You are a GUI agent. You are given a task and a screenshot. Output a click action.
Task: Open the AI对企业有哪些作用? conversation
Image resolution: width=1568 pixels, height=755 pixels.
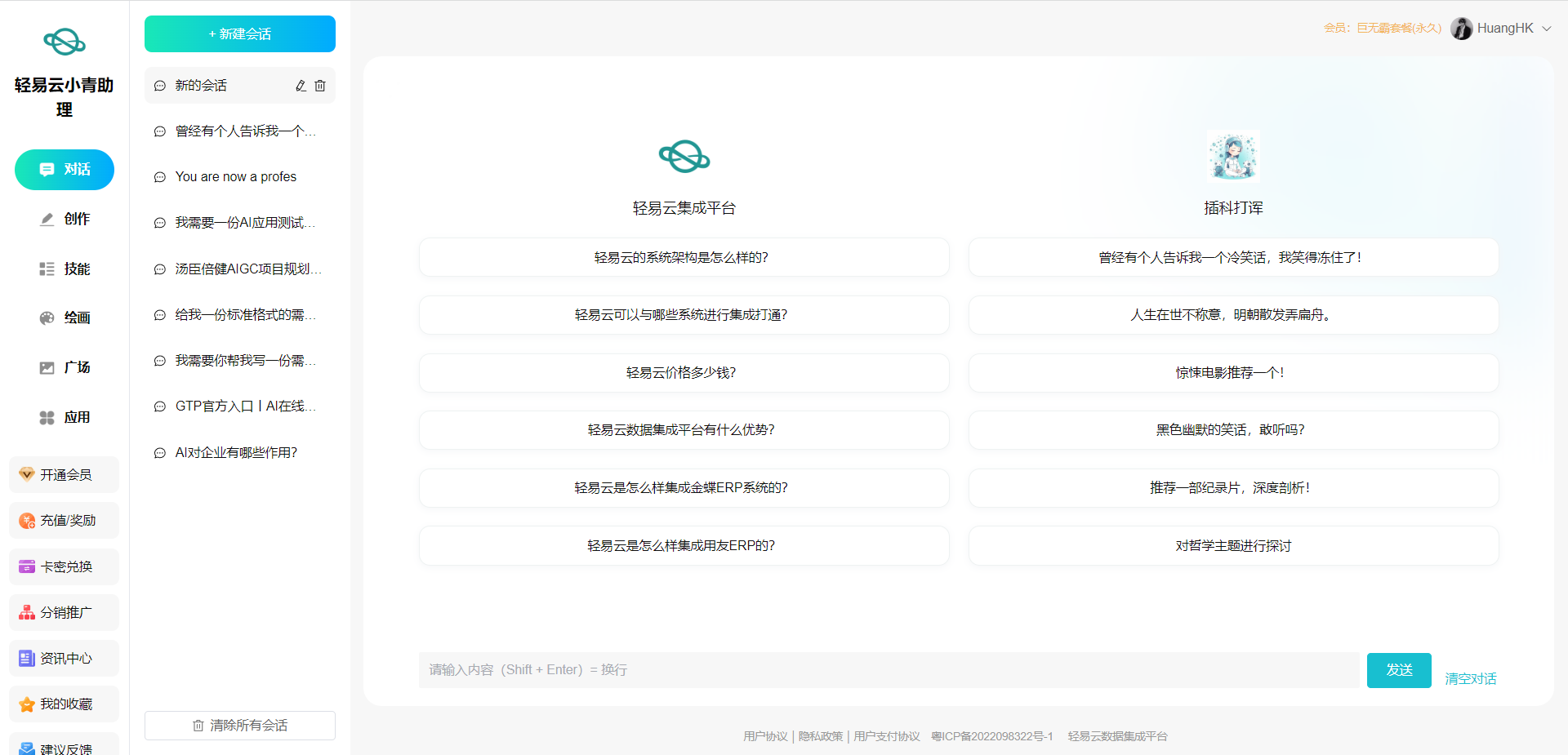point(240,453)
